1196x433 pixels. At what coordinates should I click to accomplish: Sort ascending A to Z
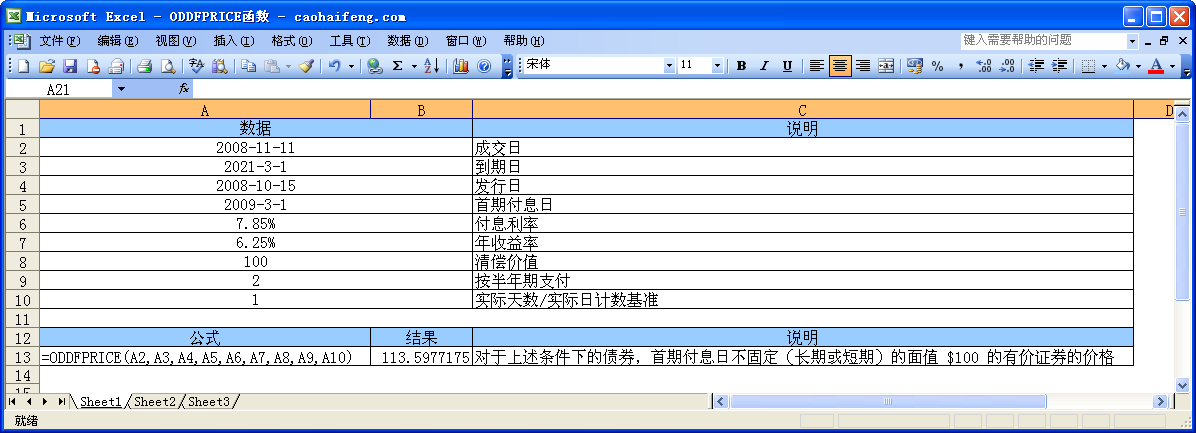pyautogui.click(x=431, y=66)
